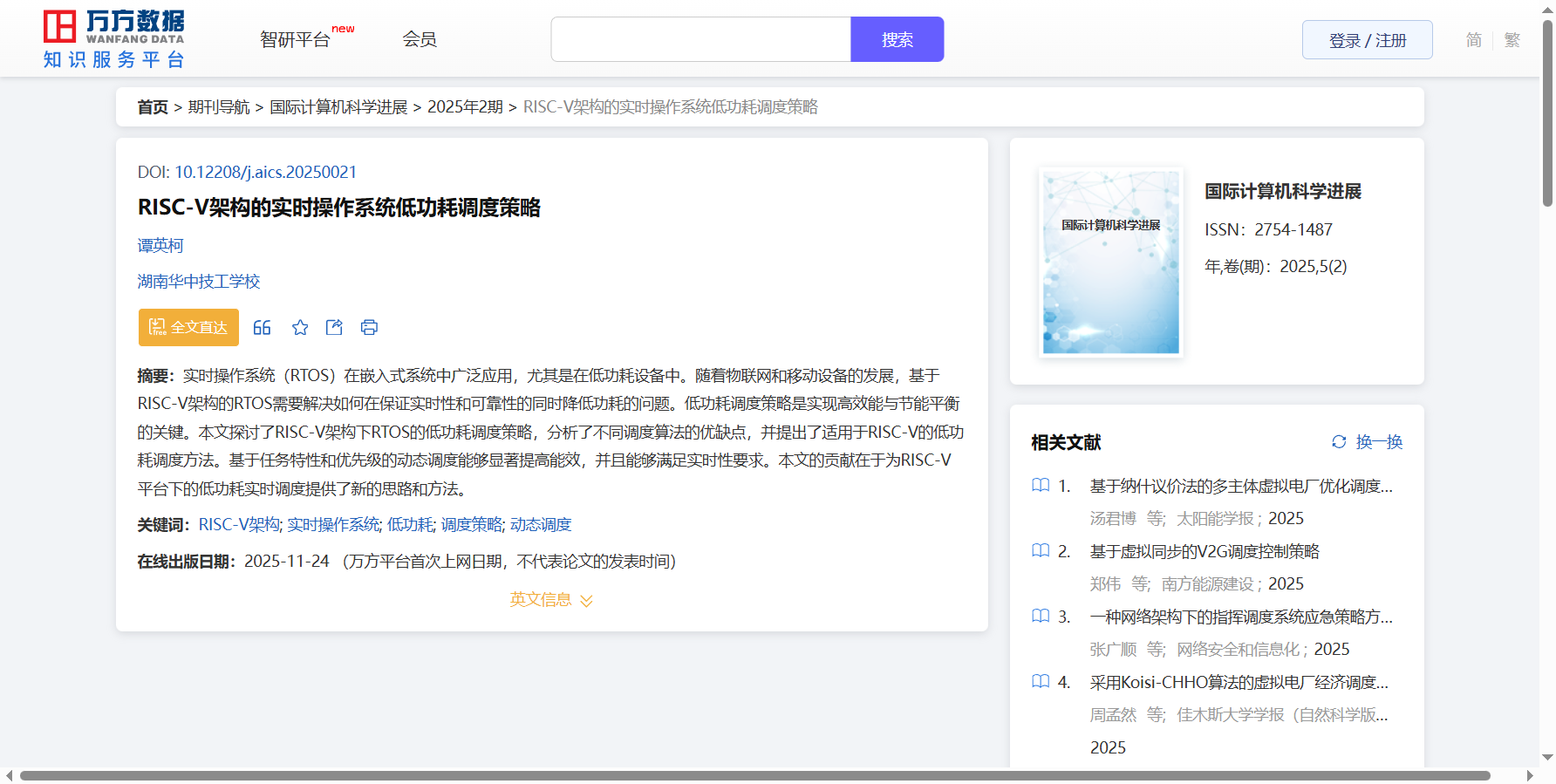This screenshot has height=784, width=1556.
Task: Click the quote citation icon
Action: pyautogui.click(x=262, y=328)
